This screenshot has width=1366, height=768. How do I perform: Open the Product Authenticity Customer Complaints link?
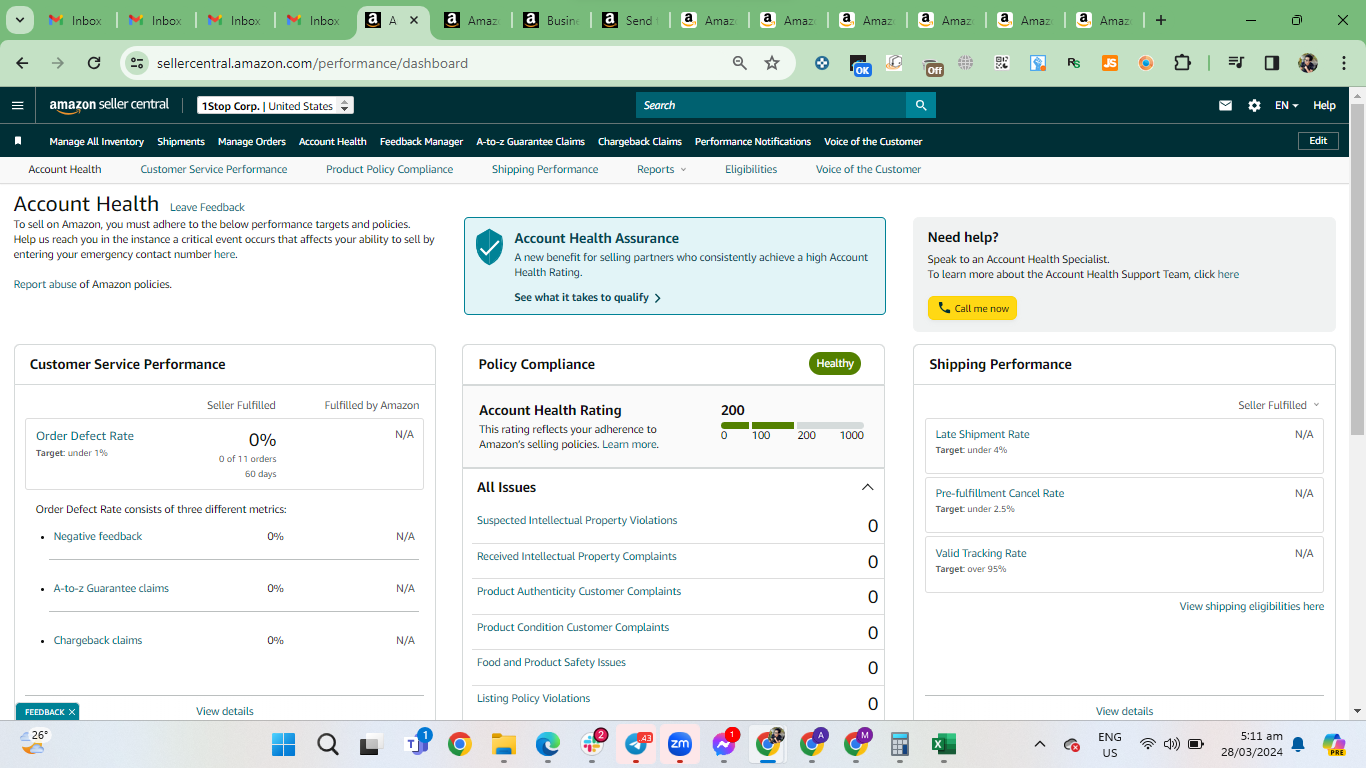point(579,591)
